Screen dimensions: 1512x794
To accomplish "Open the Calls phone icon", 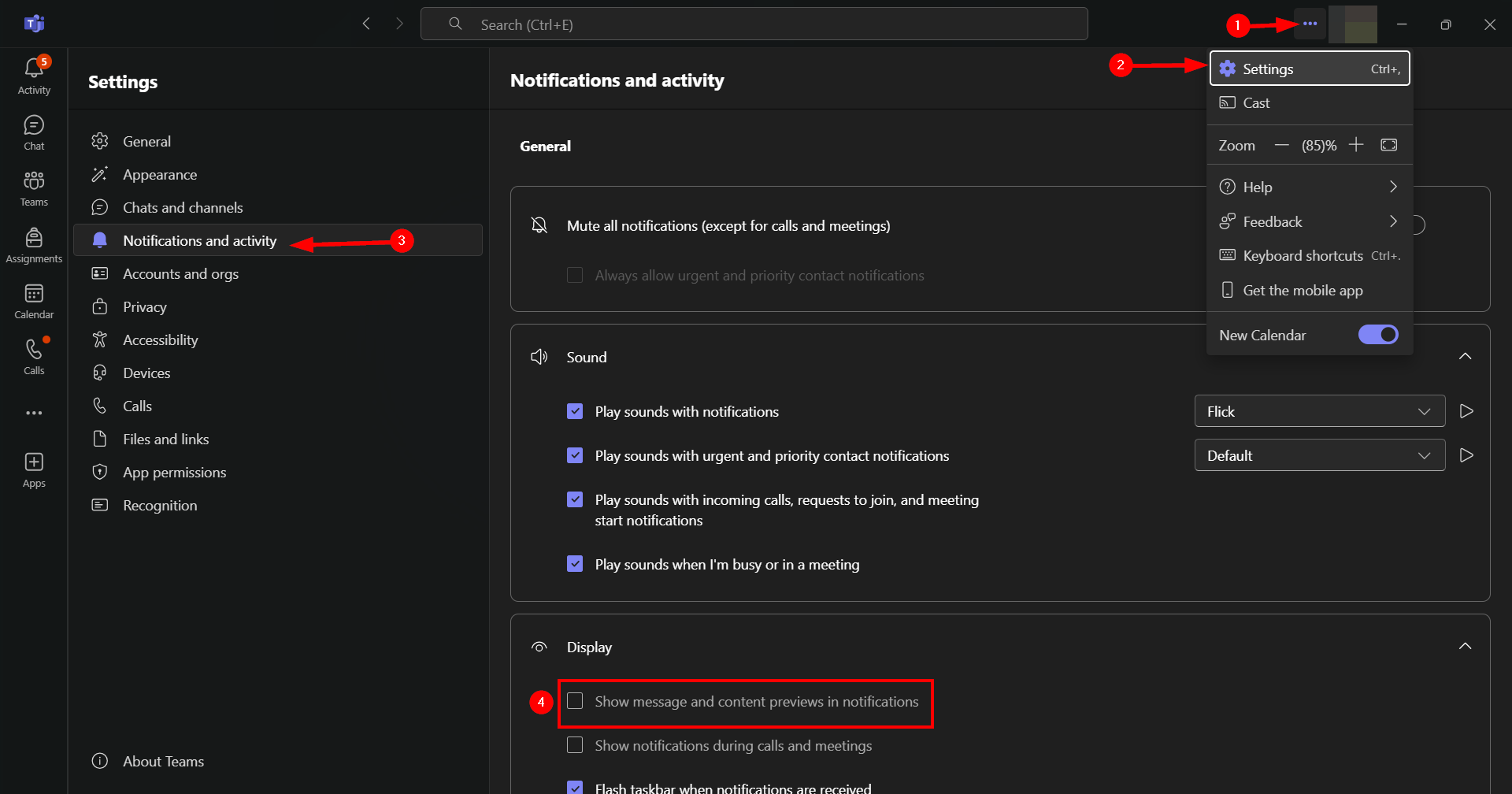I will pos(34,351).
